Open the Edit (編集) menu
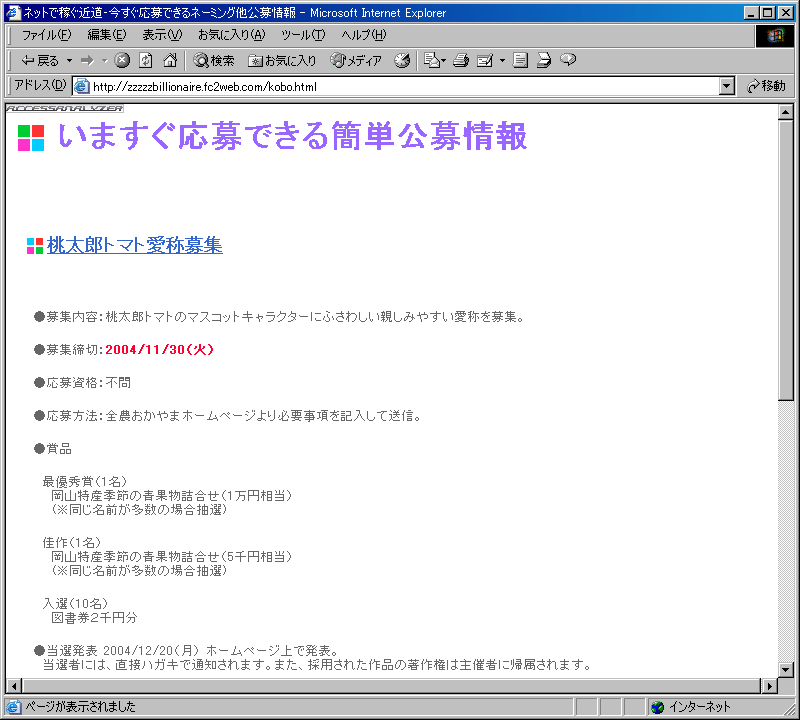Screen dimensions: 800x720 (107, 35)
